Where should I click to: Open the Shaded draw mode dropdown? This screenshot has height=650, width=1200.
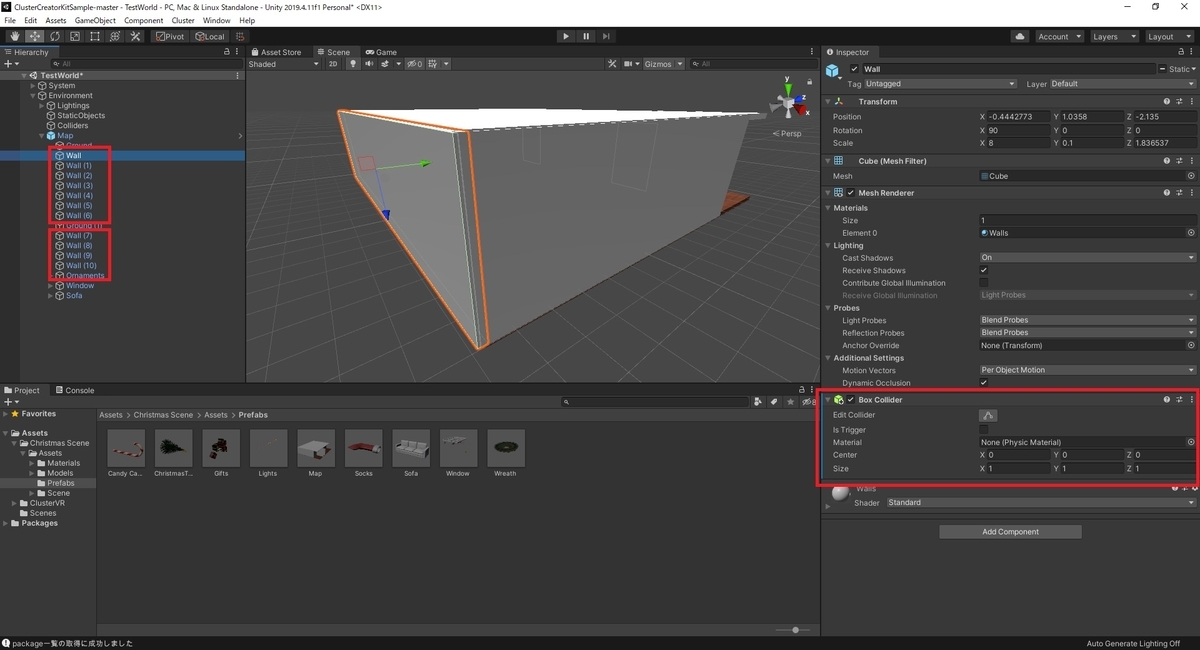click(284, 64)
